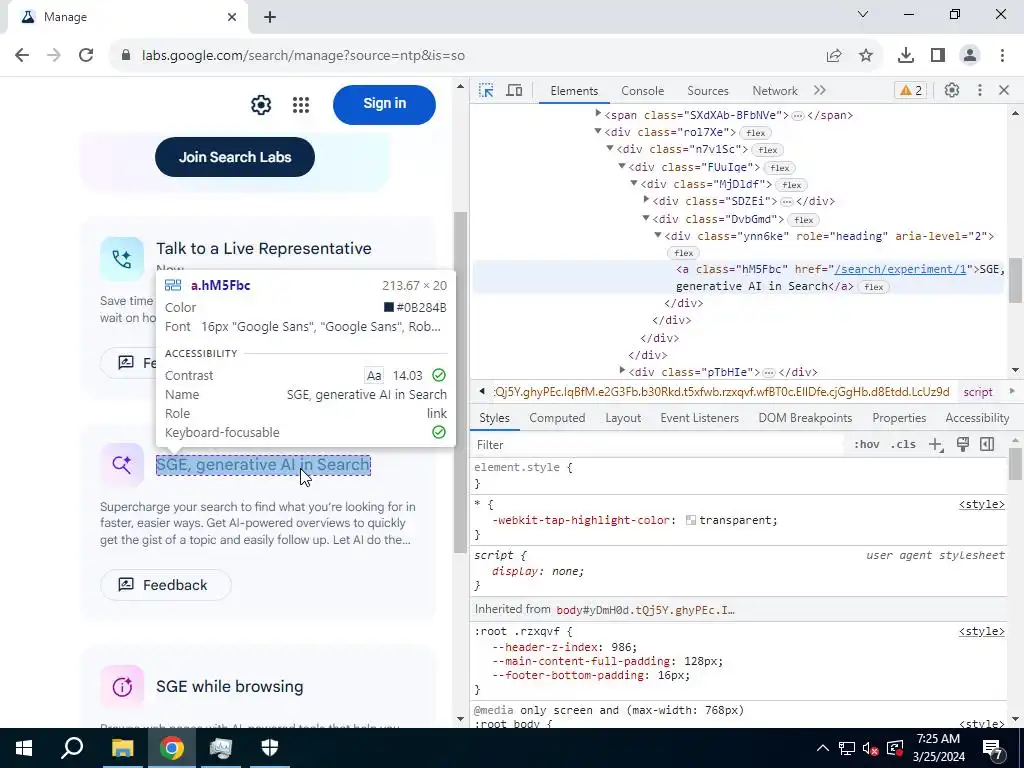Open the Event Listeners tab
The width and height of the screenshot is (1024, 768).
click(699, 418)
